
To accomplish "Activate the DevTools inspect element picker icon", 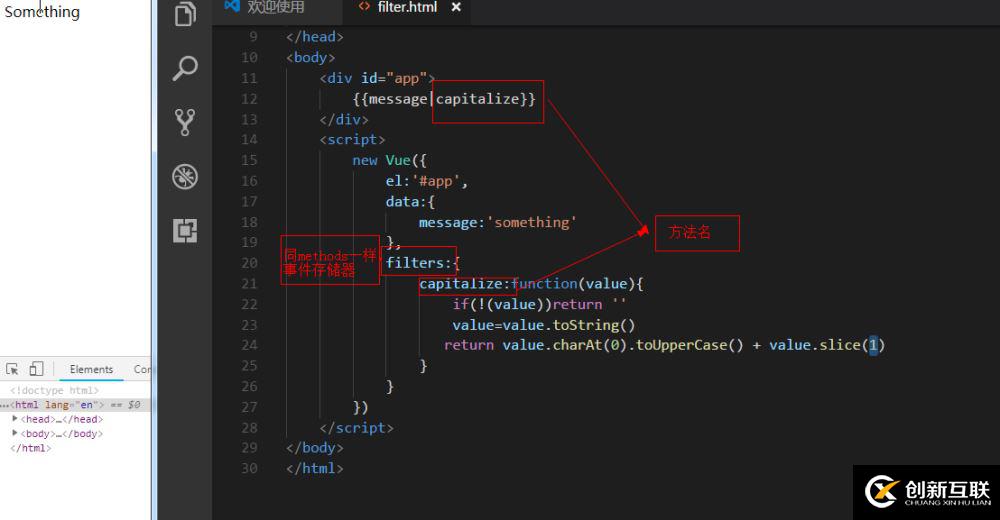I will [x=12, y=369].
